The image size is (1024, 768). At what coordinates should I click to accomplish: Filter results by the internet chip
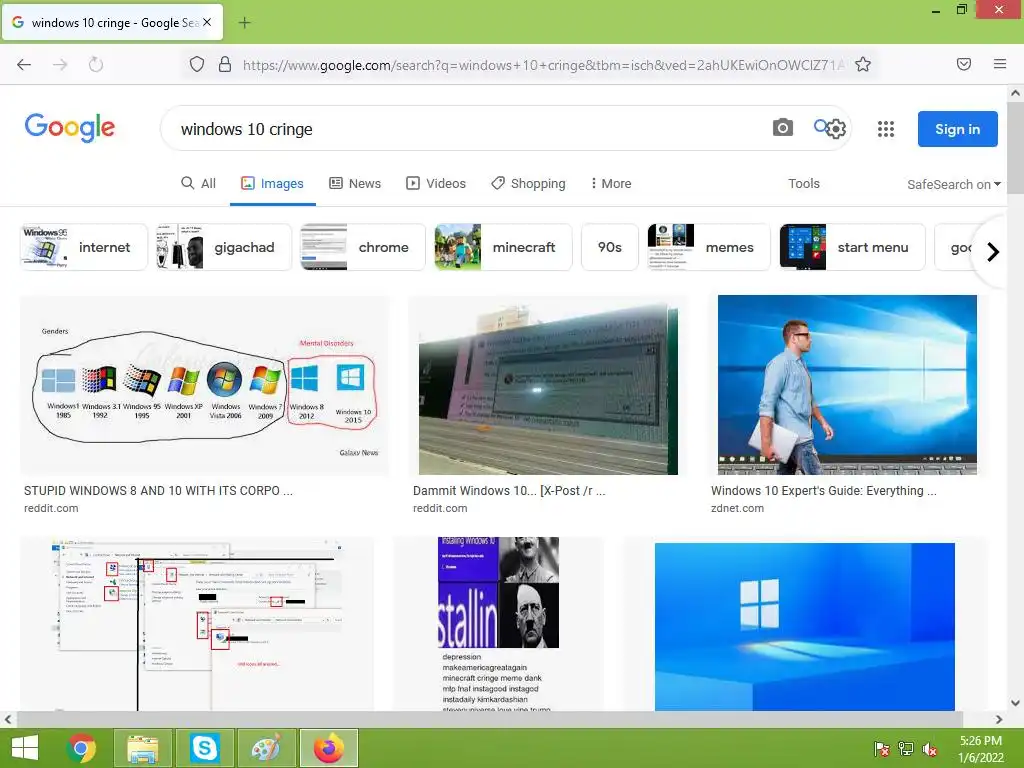(x=84, y=247)
